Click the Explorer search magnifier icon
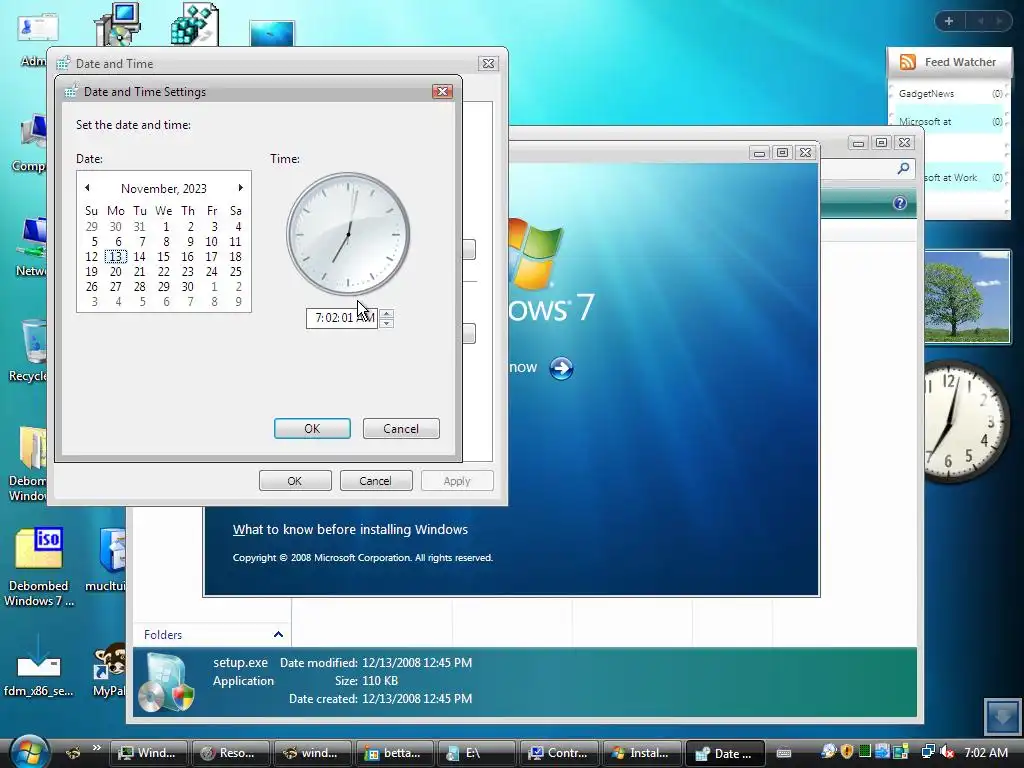Screen dimensions: 1024x768 point(903,168)
